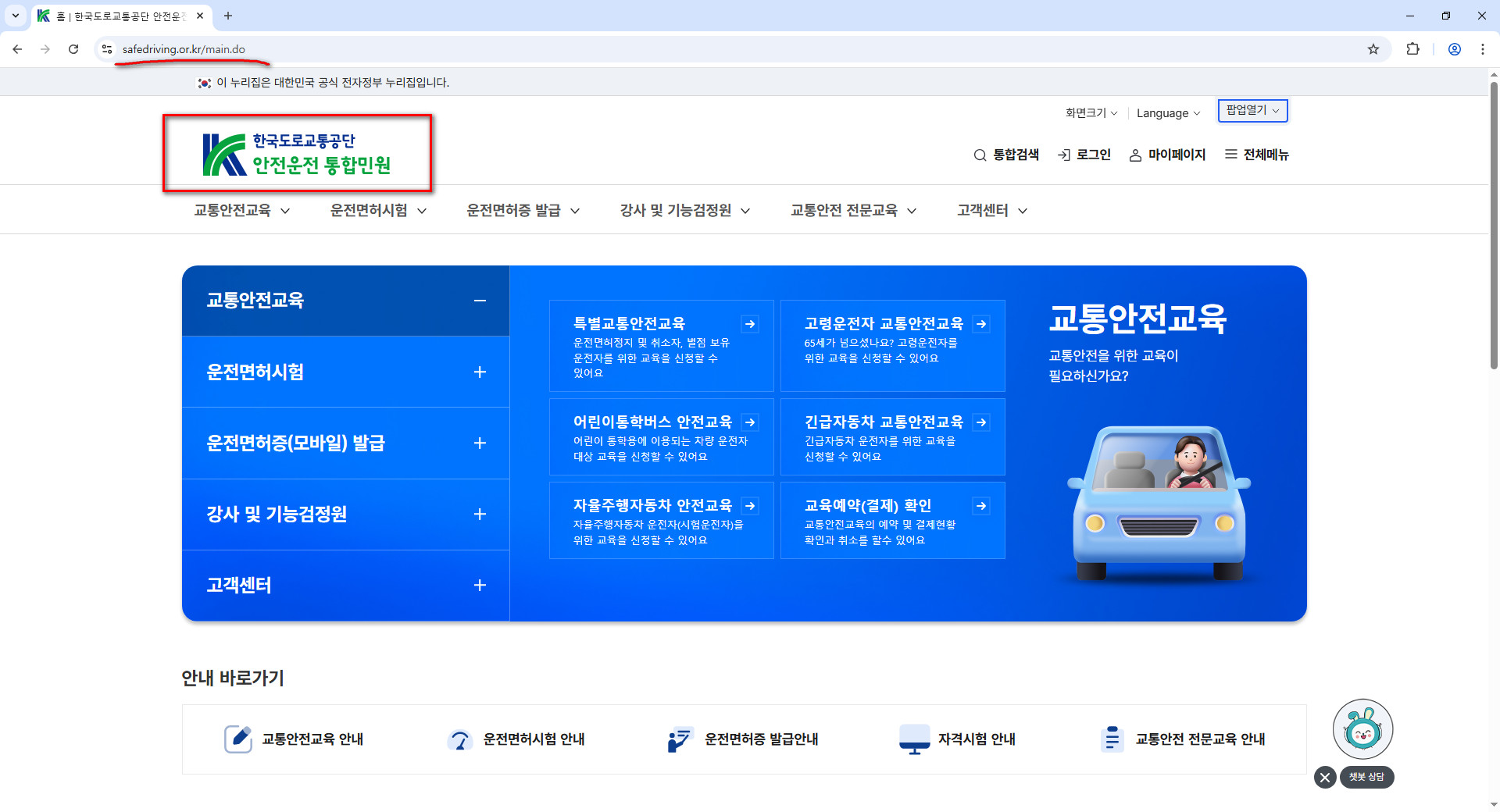Click the arrow icon on 긴급자동차 교통안전교육 card
1500x812 pixels.
[981, 422]
